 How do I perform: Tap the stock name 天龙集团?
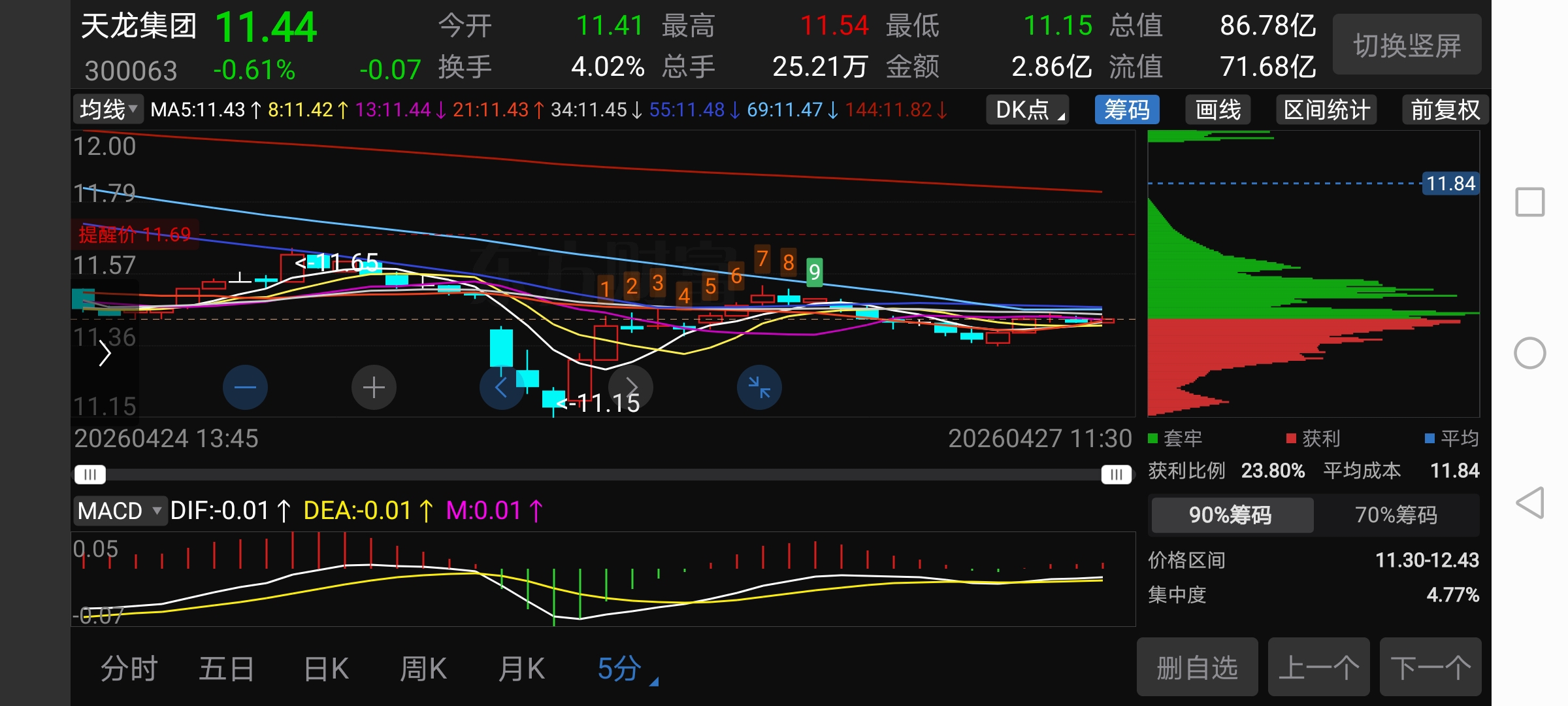point(139,27)
